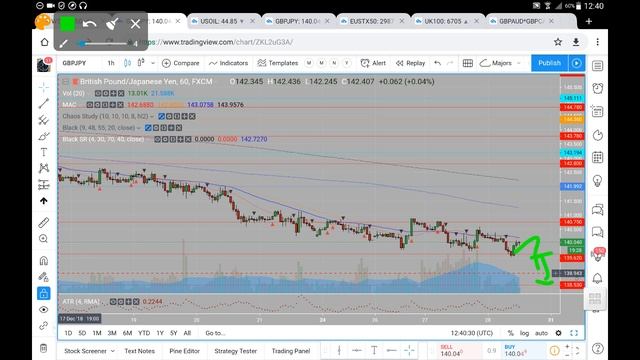Open chart style dropdown arrow
Screen dimensions: 640x360
pos(153,63)
